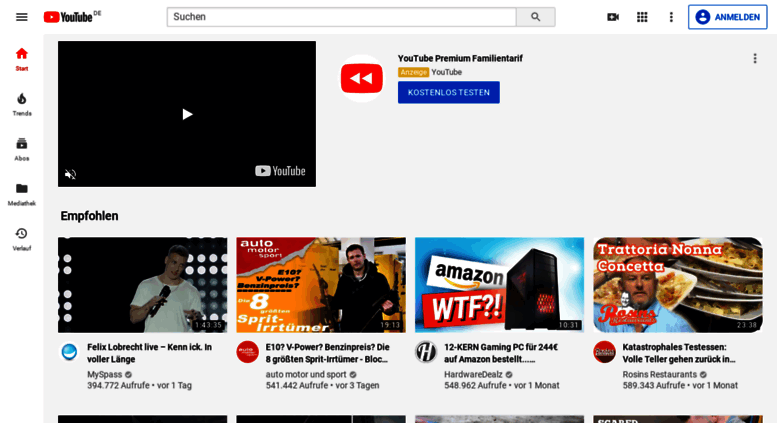Image resolution: width=777 pixels, height=423 pixels.
Task: Visit HardwareDealz channel name link
Action: point(473,374)
